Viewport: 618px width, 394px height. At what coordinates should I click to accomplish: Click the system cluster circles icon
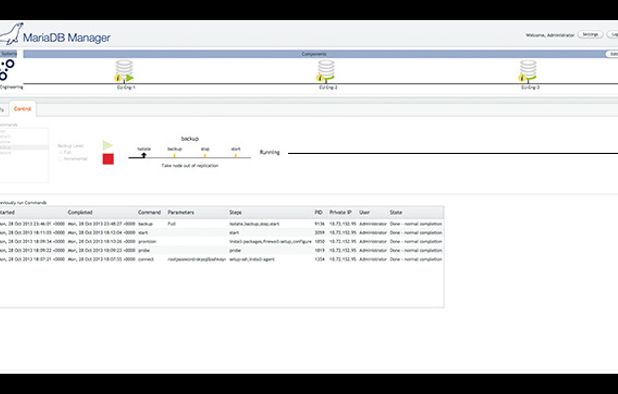7,70
